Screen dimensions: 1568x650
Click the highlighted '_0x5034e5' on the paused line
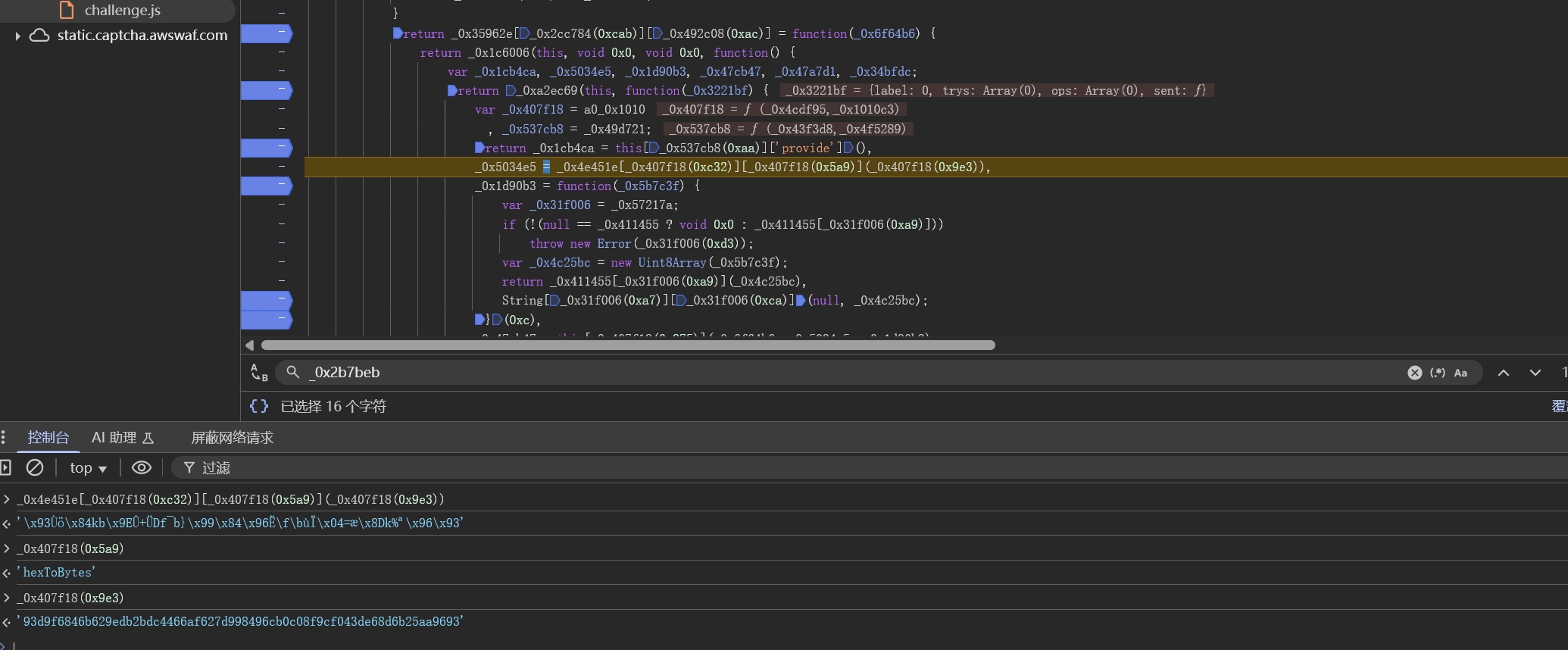pyautogui.click(x=505, y=167)
